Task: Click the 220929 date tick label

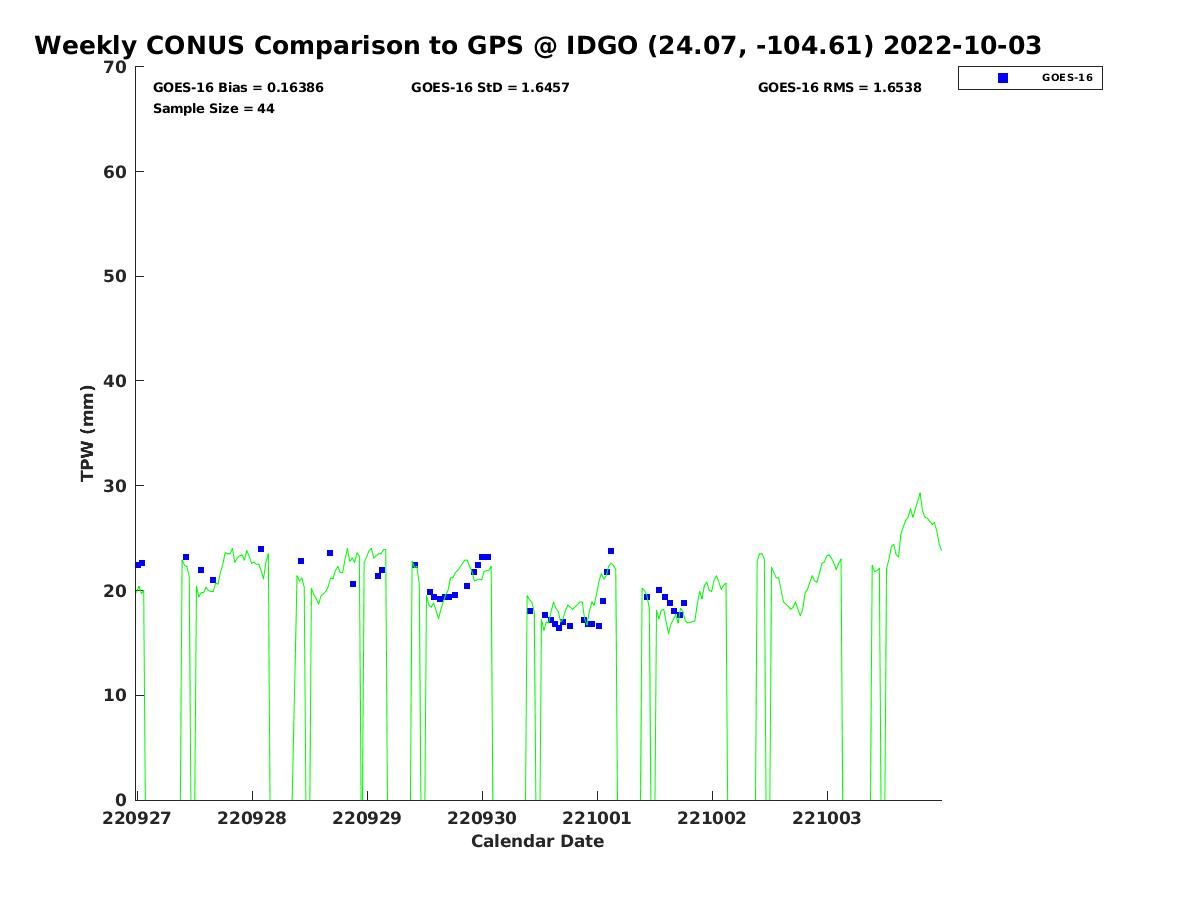Action: click(x=367, y=817)
